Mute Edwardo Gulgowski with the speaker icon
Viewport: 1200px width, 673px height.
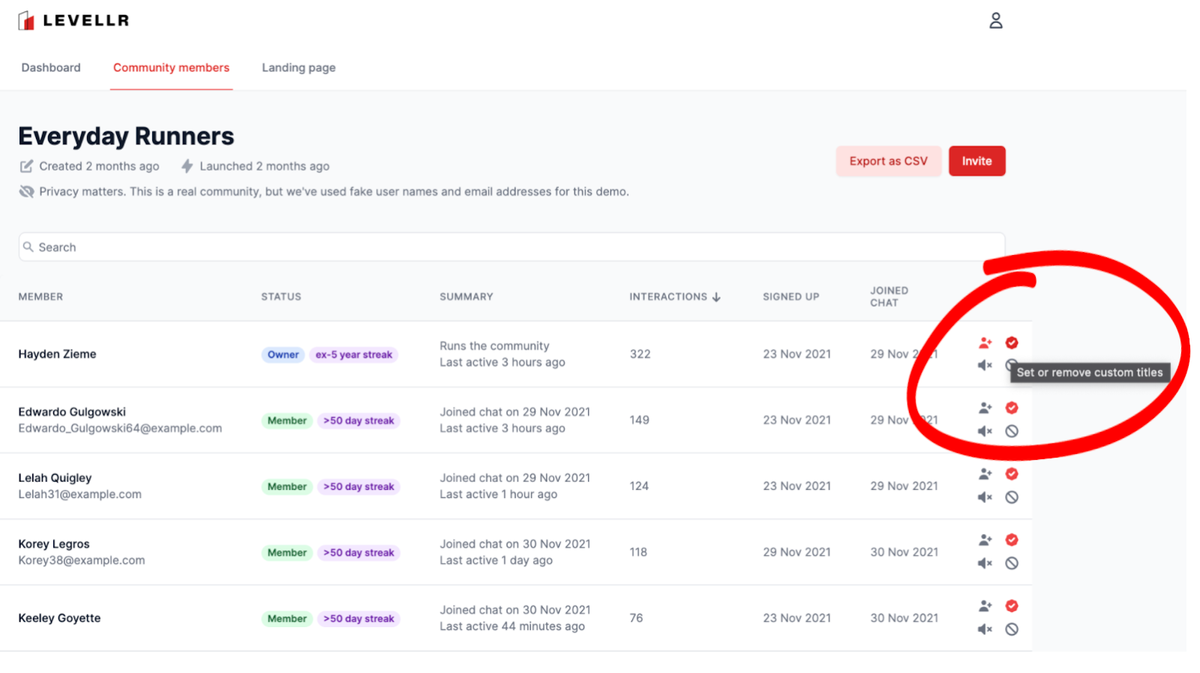[x=985, y=431]
